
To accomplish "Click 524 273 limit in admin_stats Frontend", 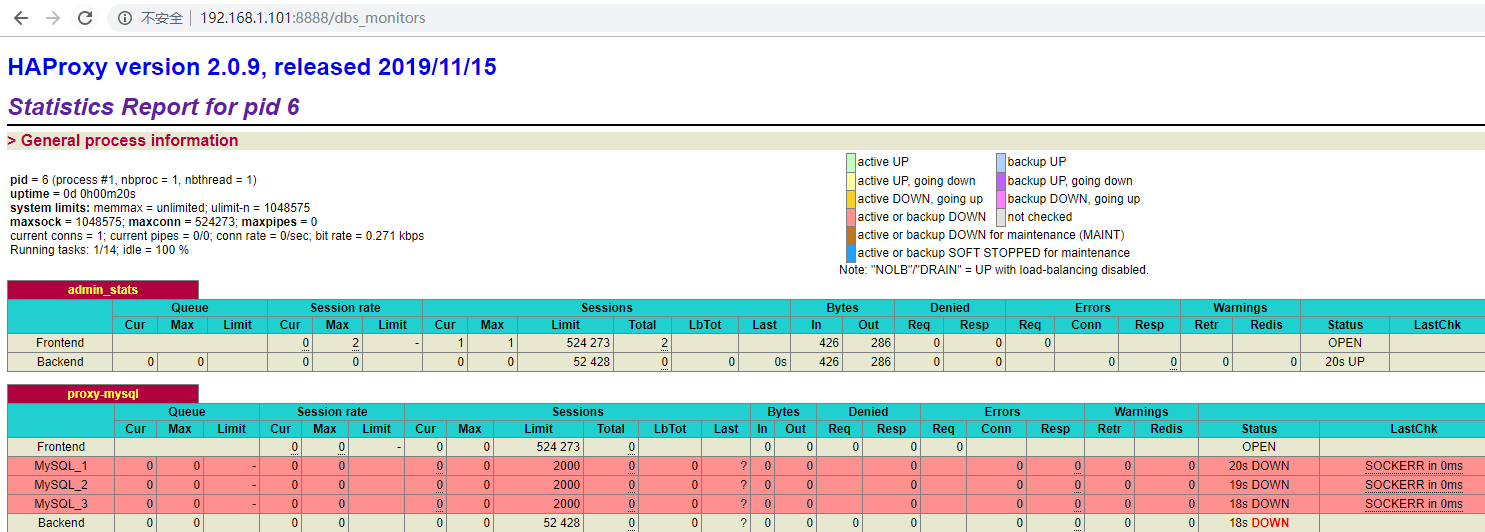I will click(587, 343).
